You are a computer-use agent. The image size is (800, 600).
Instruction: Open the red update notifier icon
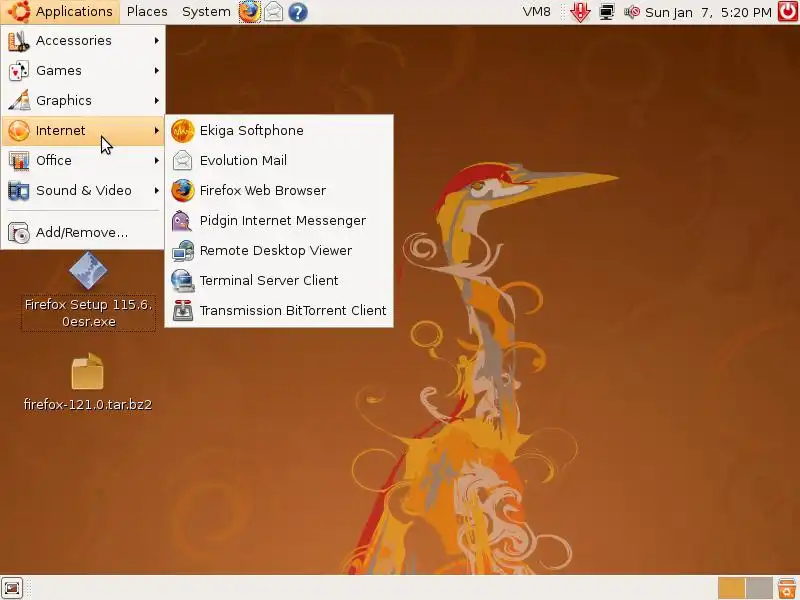coord(580,12)
